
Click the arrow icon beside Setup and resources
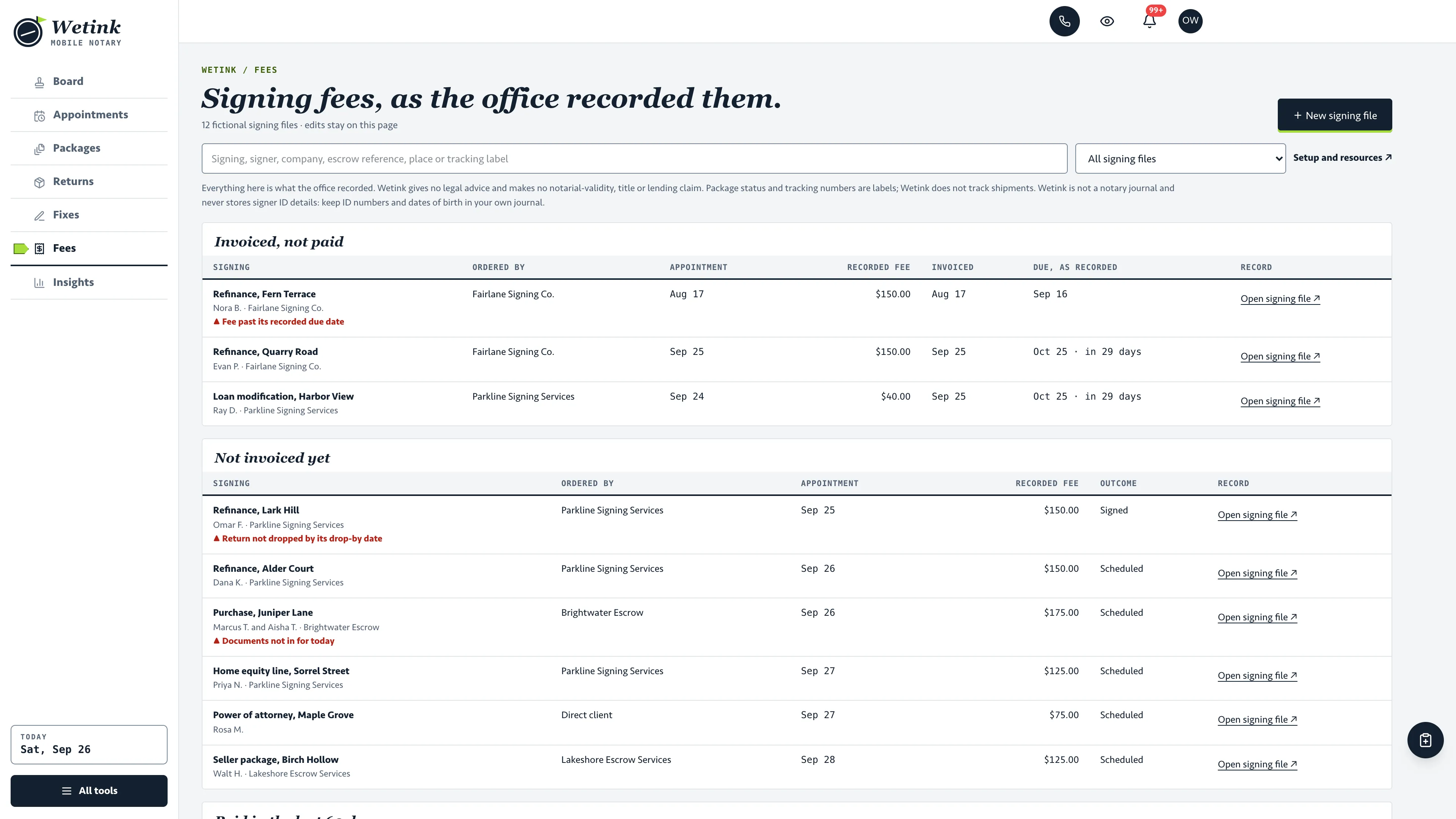[x=1388, y=158]
